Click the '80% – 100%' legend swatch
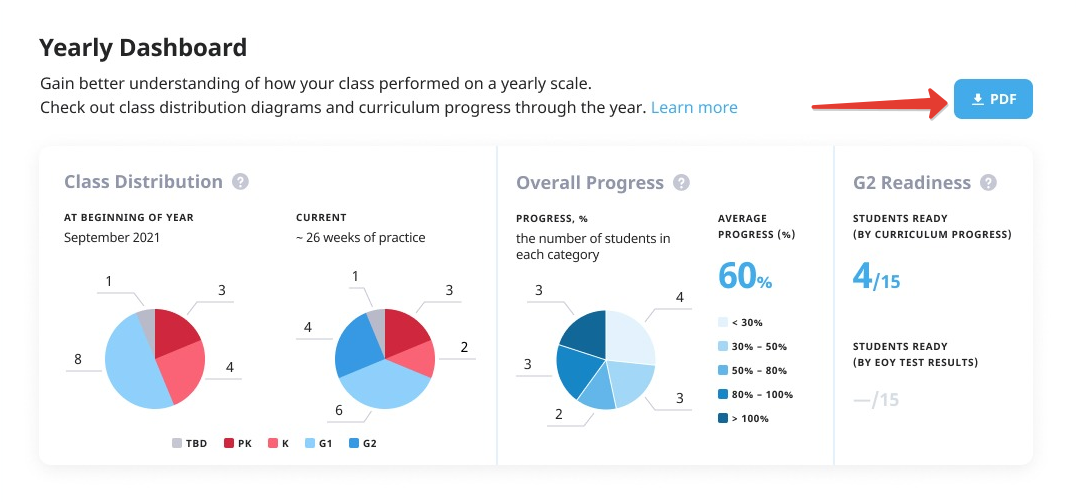Viewport: 1076px width, 502px height. coord(724,394)
